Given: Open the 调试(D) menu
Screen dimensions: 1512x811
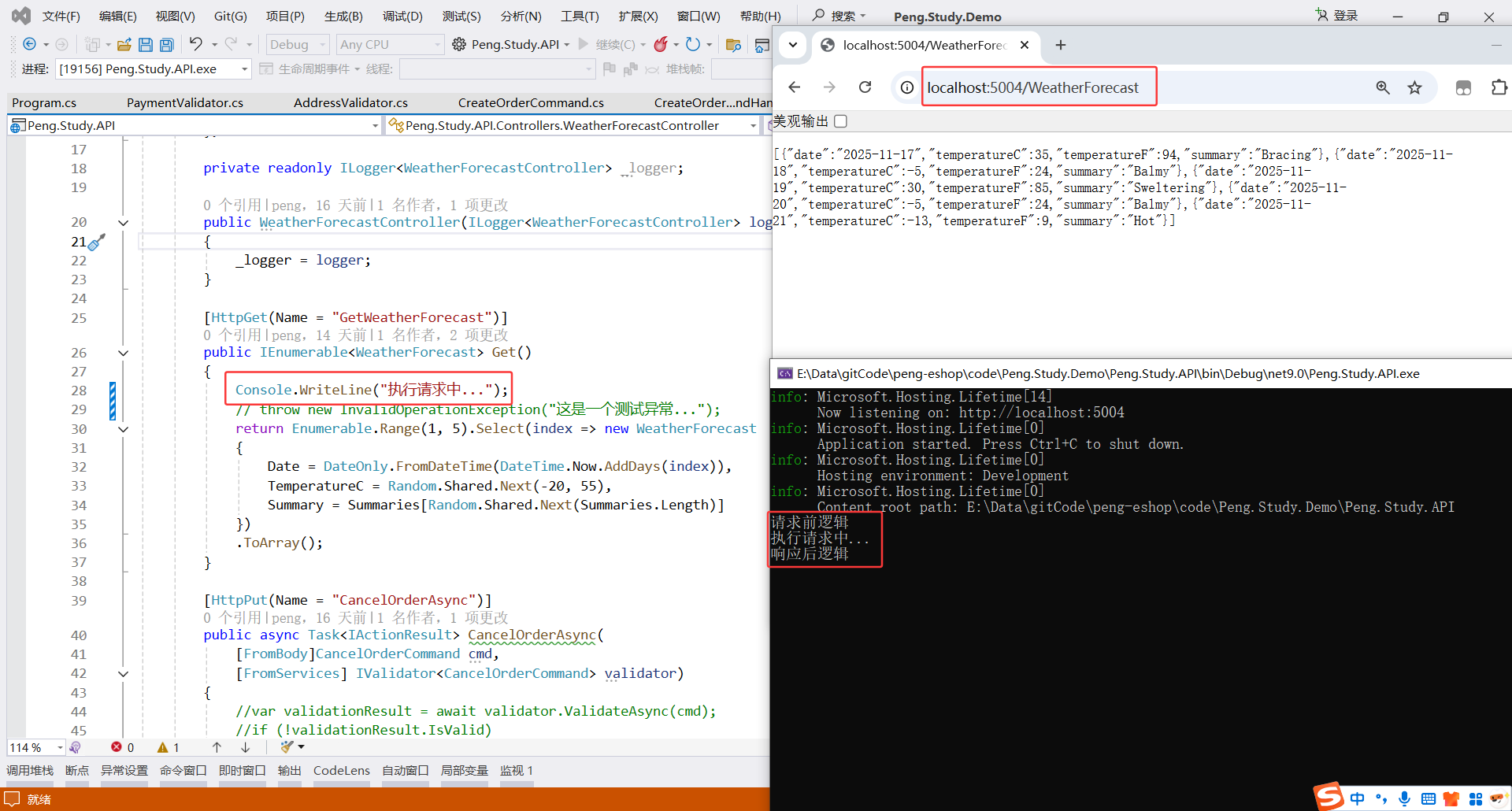Looking at the screenshot, I should pos(402,16).
